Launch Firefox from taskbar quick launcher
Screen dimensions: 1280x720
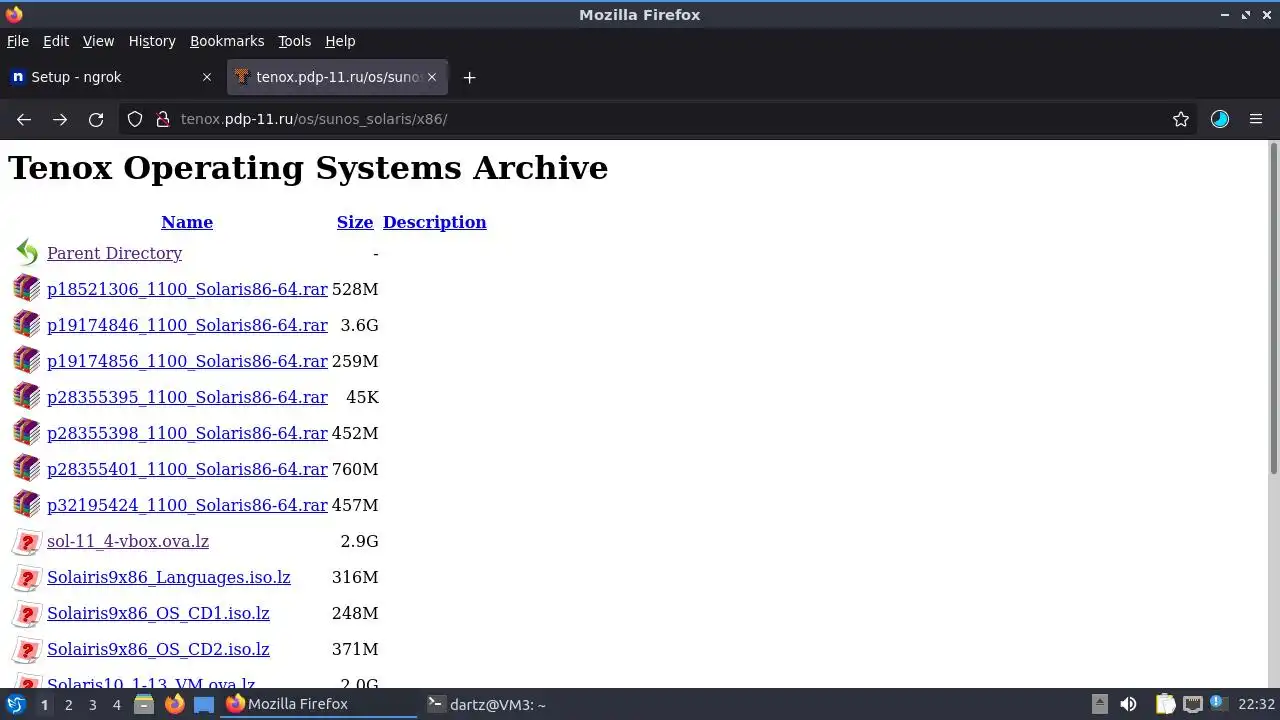(x=174, y=704)
